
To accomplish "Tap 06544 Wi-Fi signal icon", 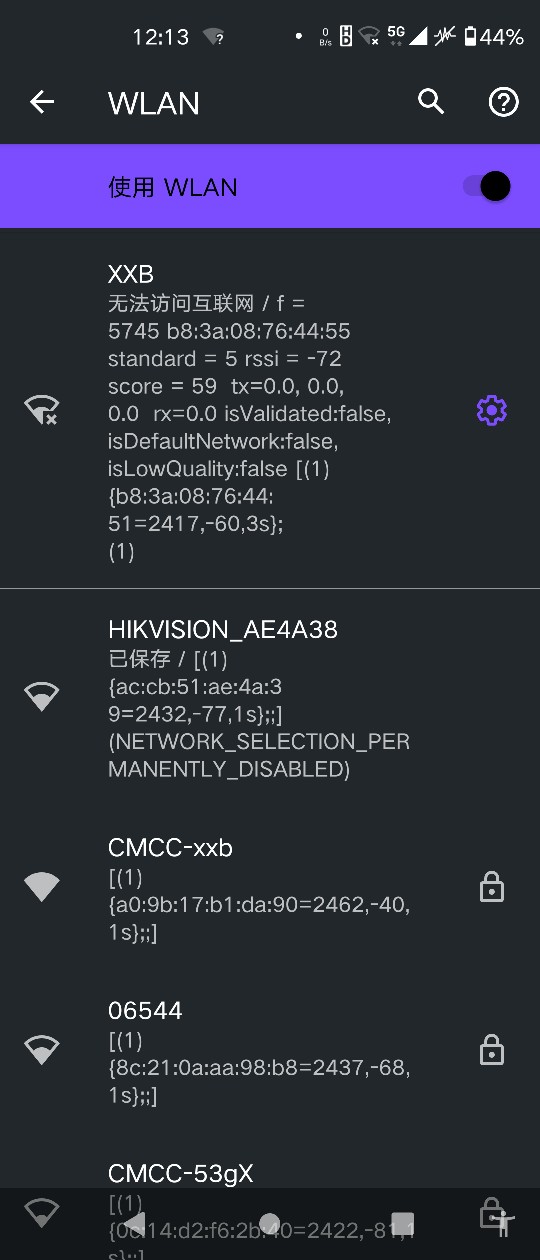I will point(42,1048).
